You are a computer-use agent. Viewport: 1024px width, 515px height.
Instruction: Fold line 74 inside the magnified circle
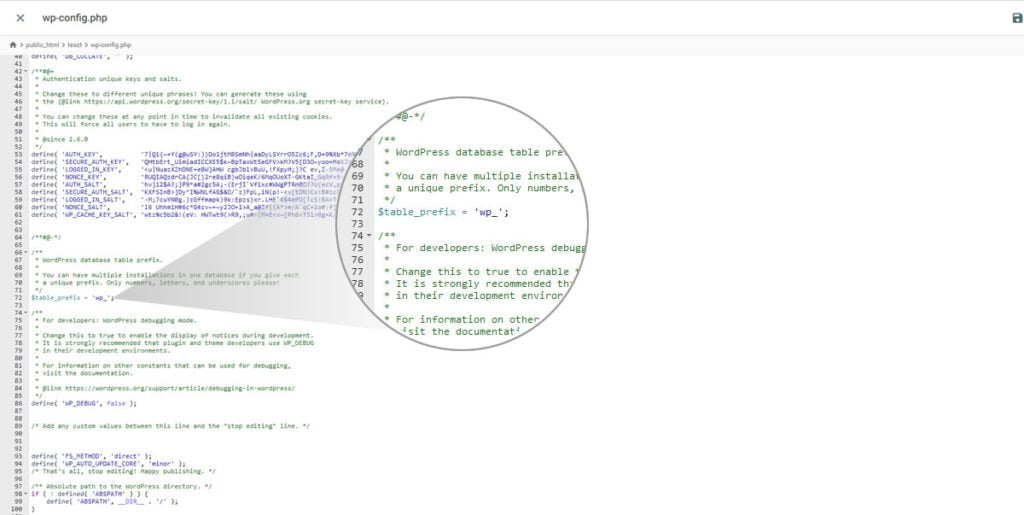pyautogui.click(x=371, y=236)
